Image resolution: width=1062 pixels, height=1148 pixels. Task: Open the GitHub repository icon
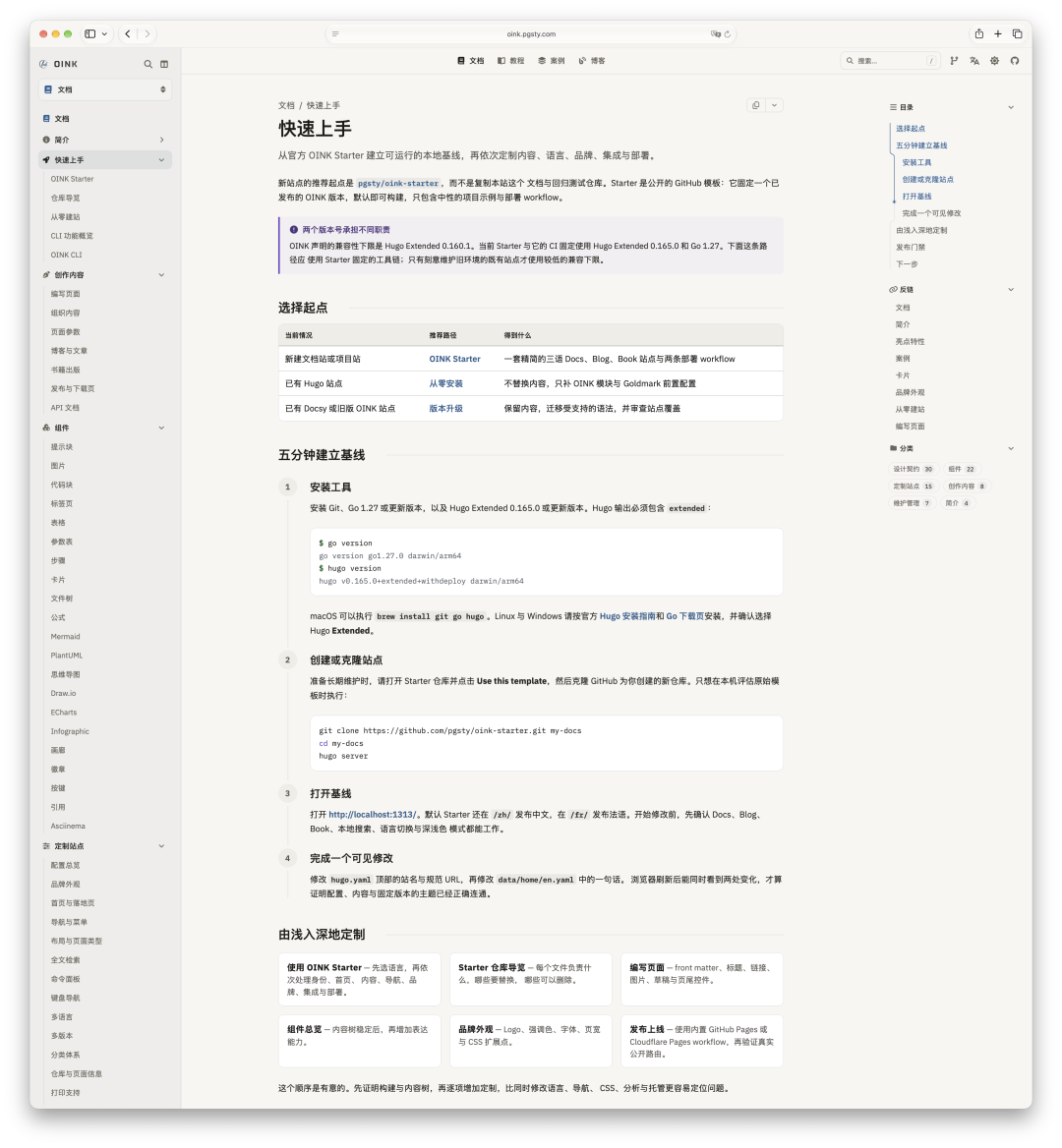1015,61
